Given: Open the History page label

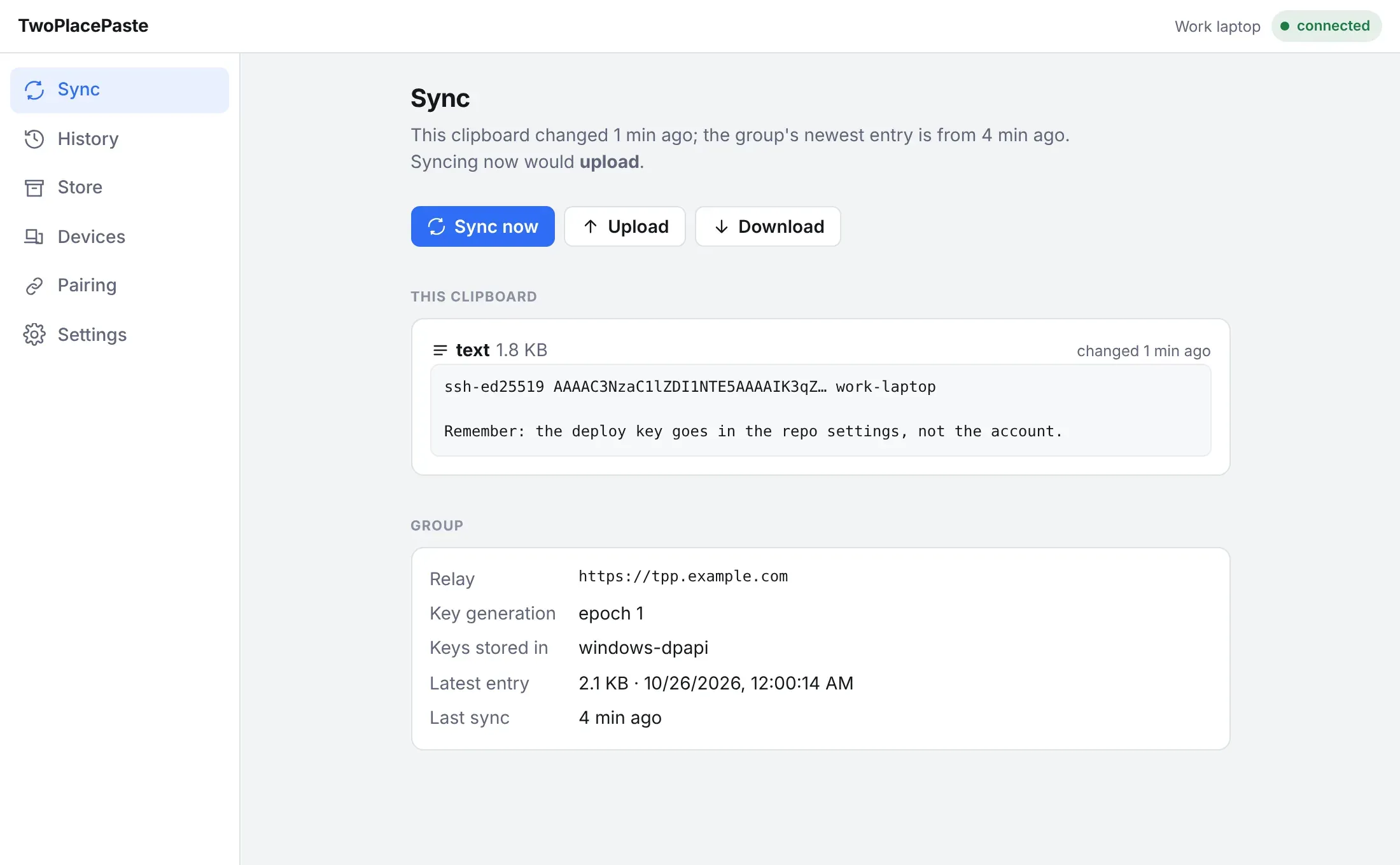Looking at the screenshot, I should 88,139.
